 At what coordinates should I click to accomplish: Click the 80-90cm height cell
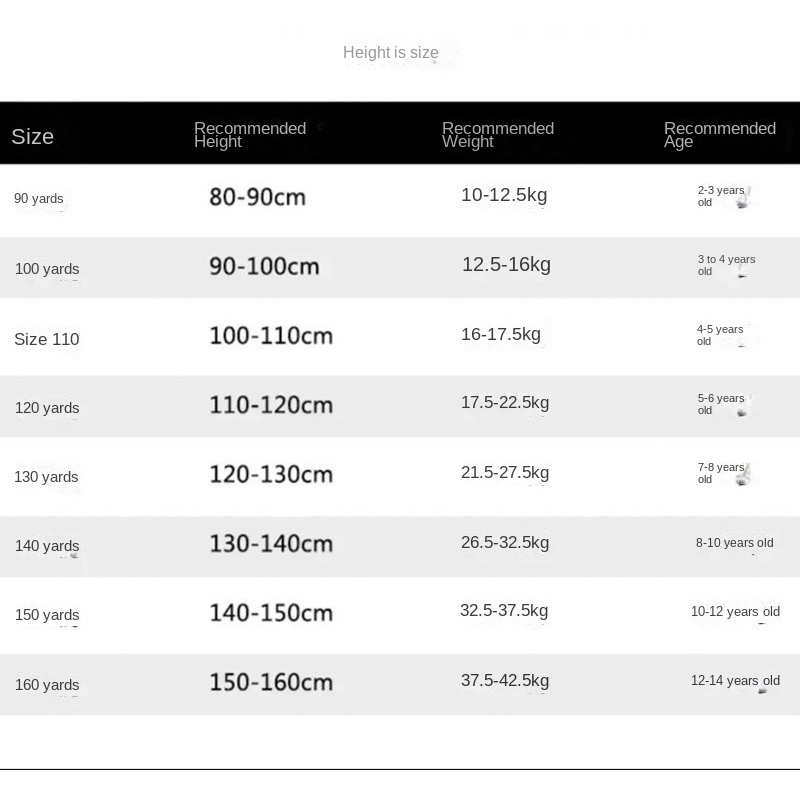(x=257, y=197)
